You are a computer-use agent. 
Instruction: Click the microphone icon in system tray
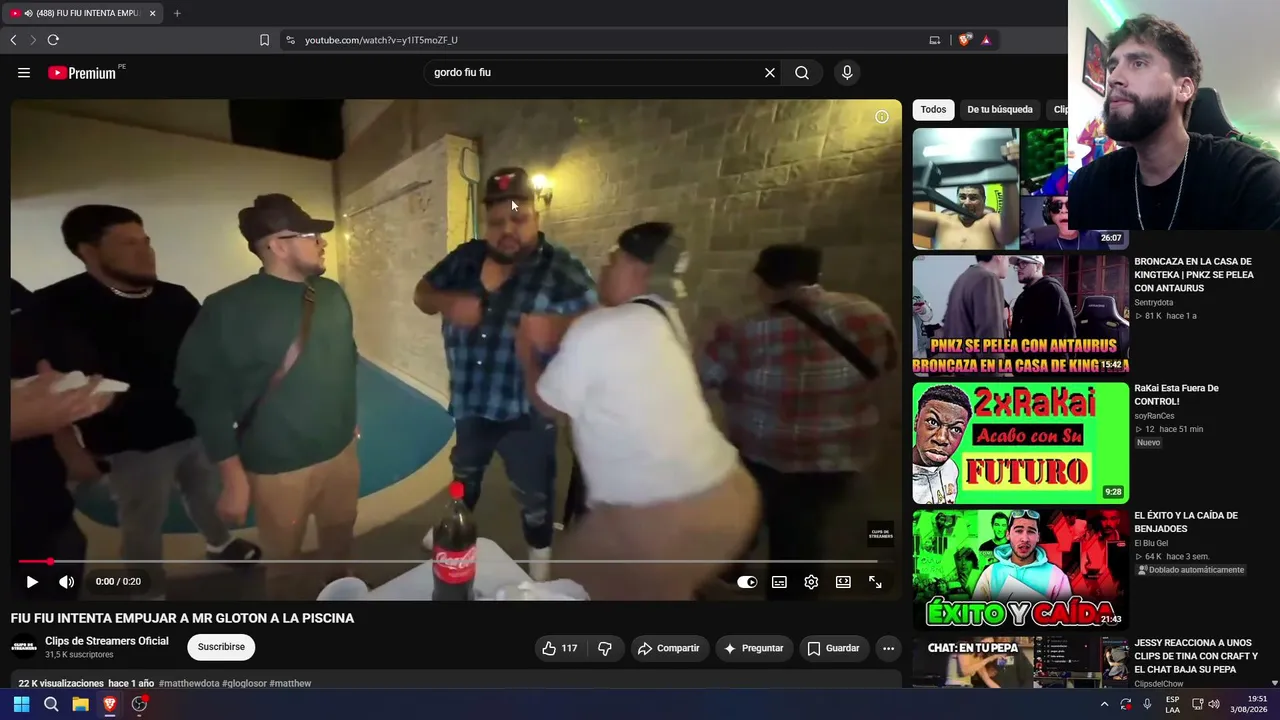(1147, 704)
